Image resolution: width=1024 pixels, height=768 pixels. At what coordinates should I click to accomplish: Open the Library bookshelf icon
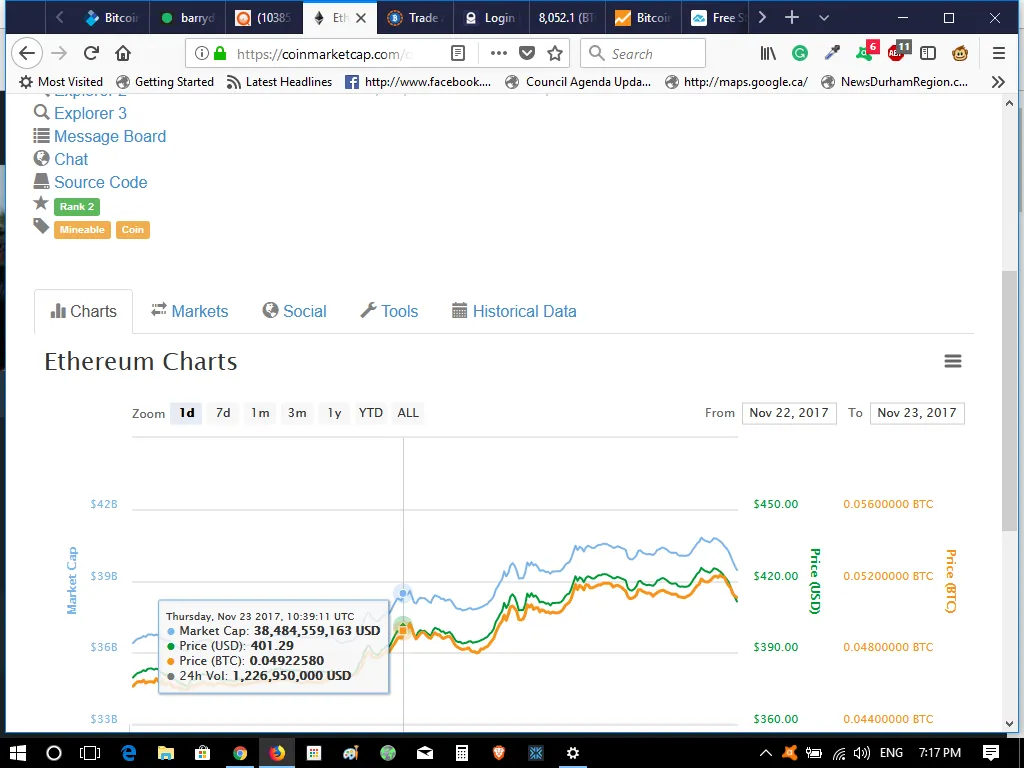(x=768, y=54)
